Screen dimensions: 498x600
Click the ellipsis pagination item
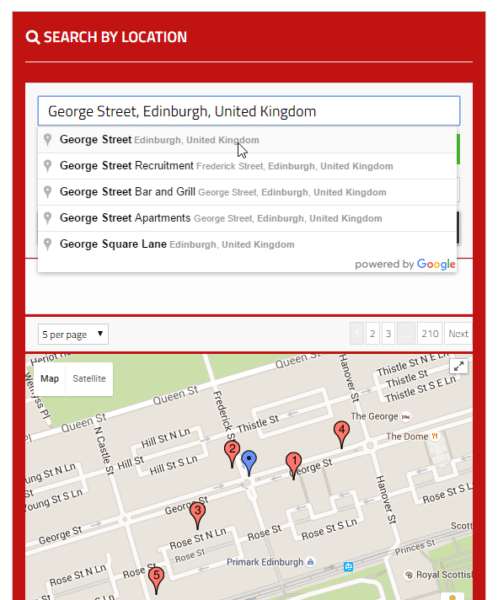click(406, 334)
